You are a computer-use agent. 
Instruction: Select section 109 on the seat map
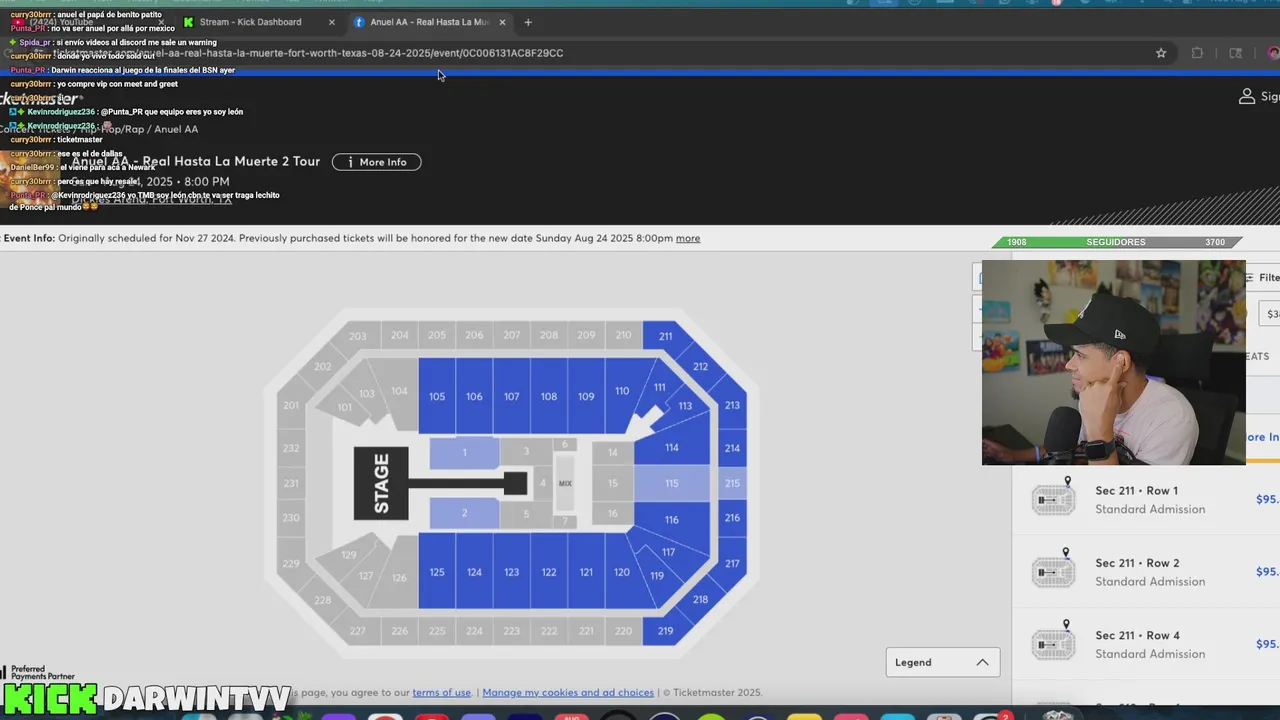586,396
